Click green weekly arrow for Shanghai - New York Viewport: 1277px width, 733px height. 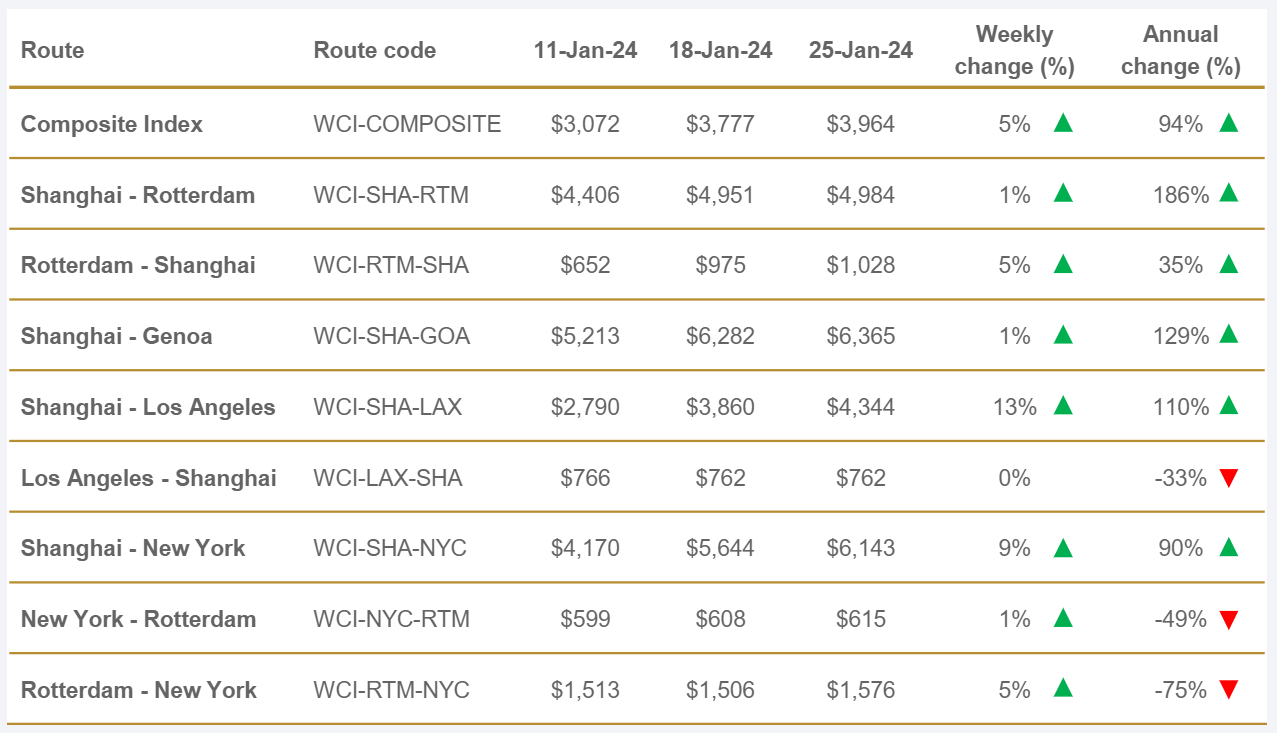pyautogui.click(x=1063, y=548)
